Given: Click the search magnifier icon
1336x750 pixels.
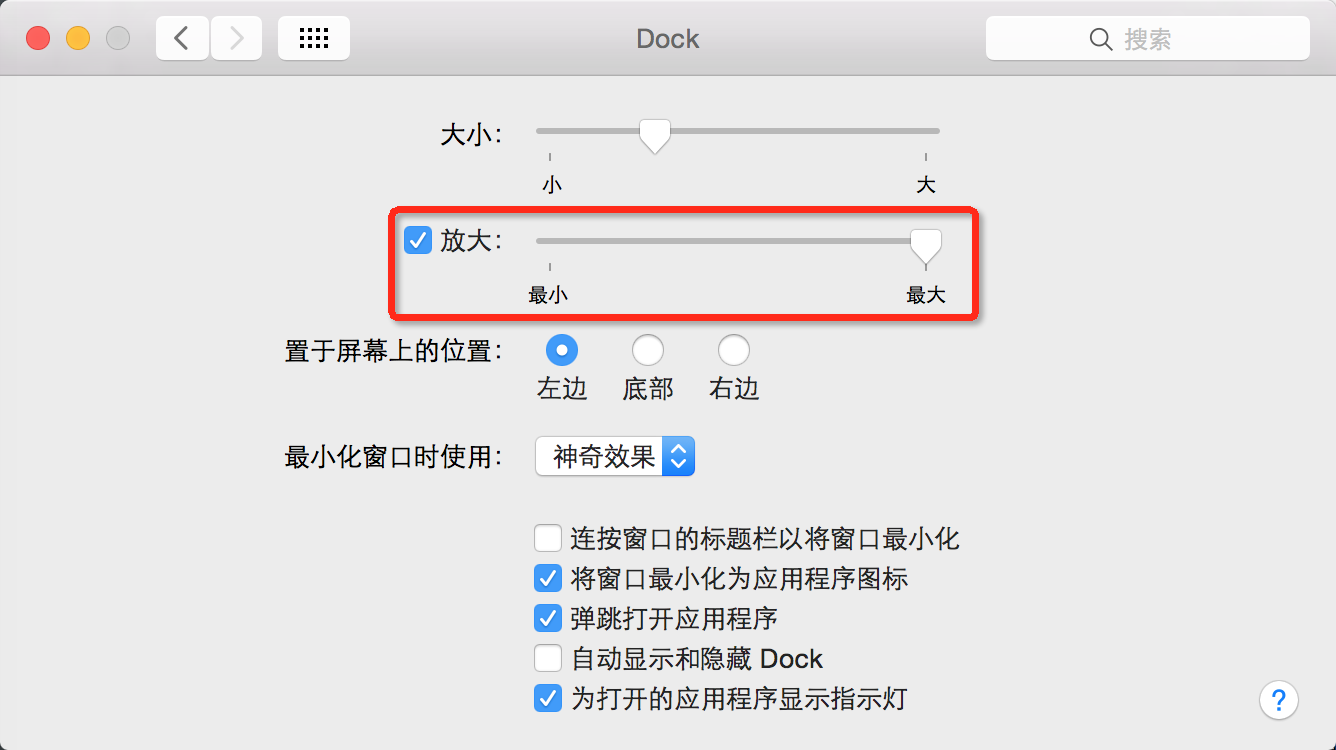Looking at the screenshot, I should (x=1100, y=40).
